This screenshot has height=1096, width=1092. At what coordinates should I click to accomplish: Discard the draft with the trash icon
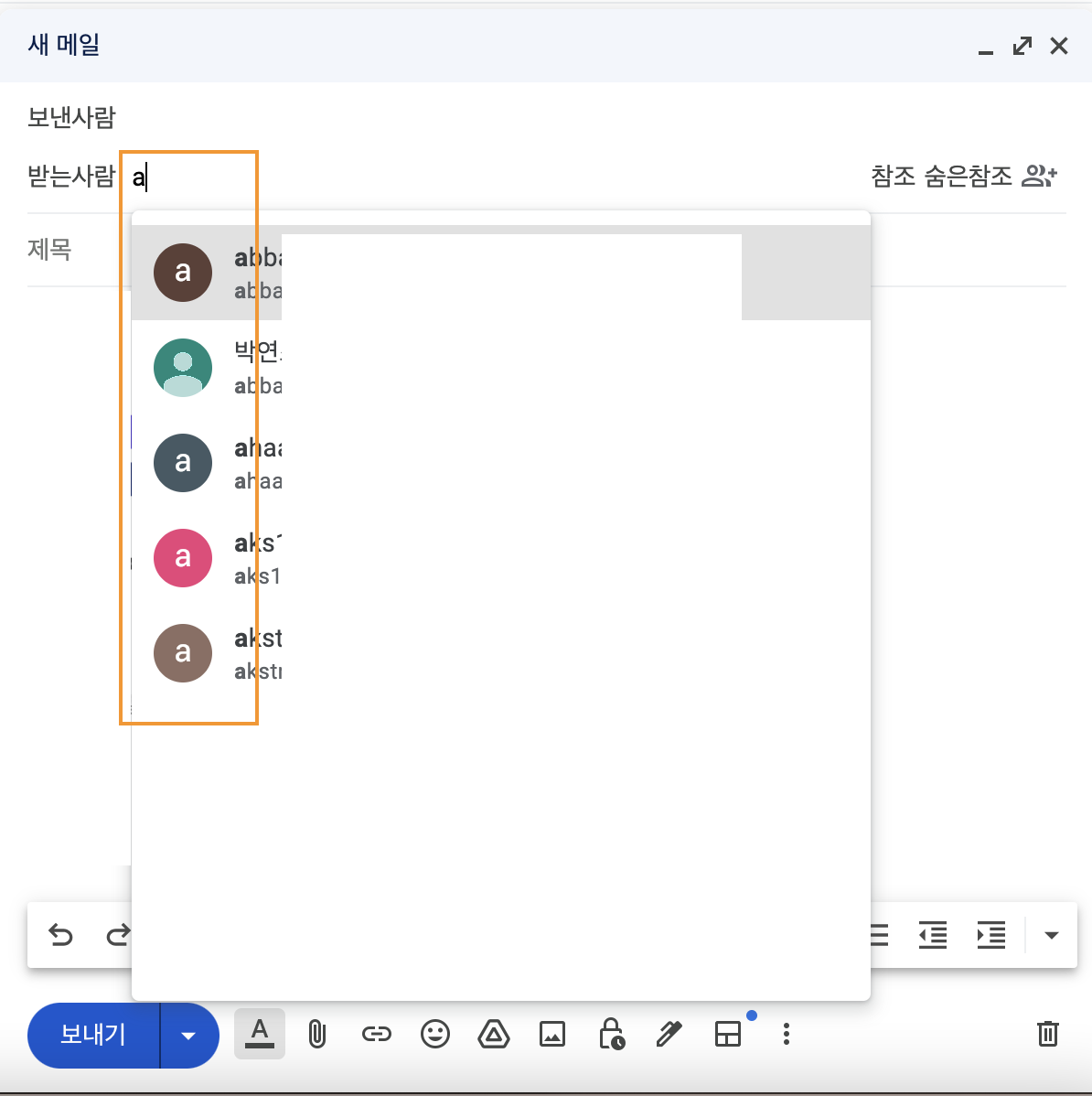(1048, 1035)
